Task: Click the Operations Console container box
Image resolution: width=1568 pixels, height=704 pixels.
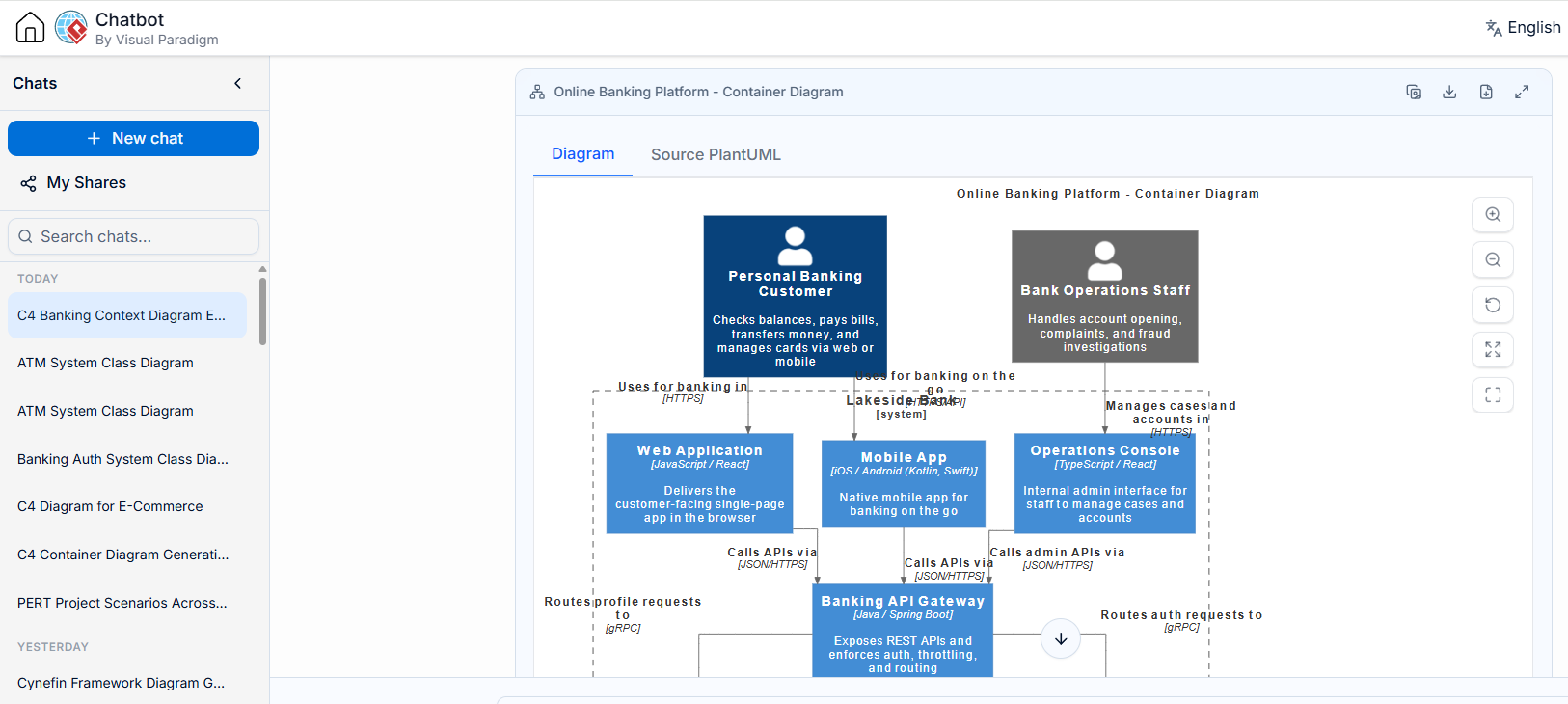Action: tap(1105, 483)
